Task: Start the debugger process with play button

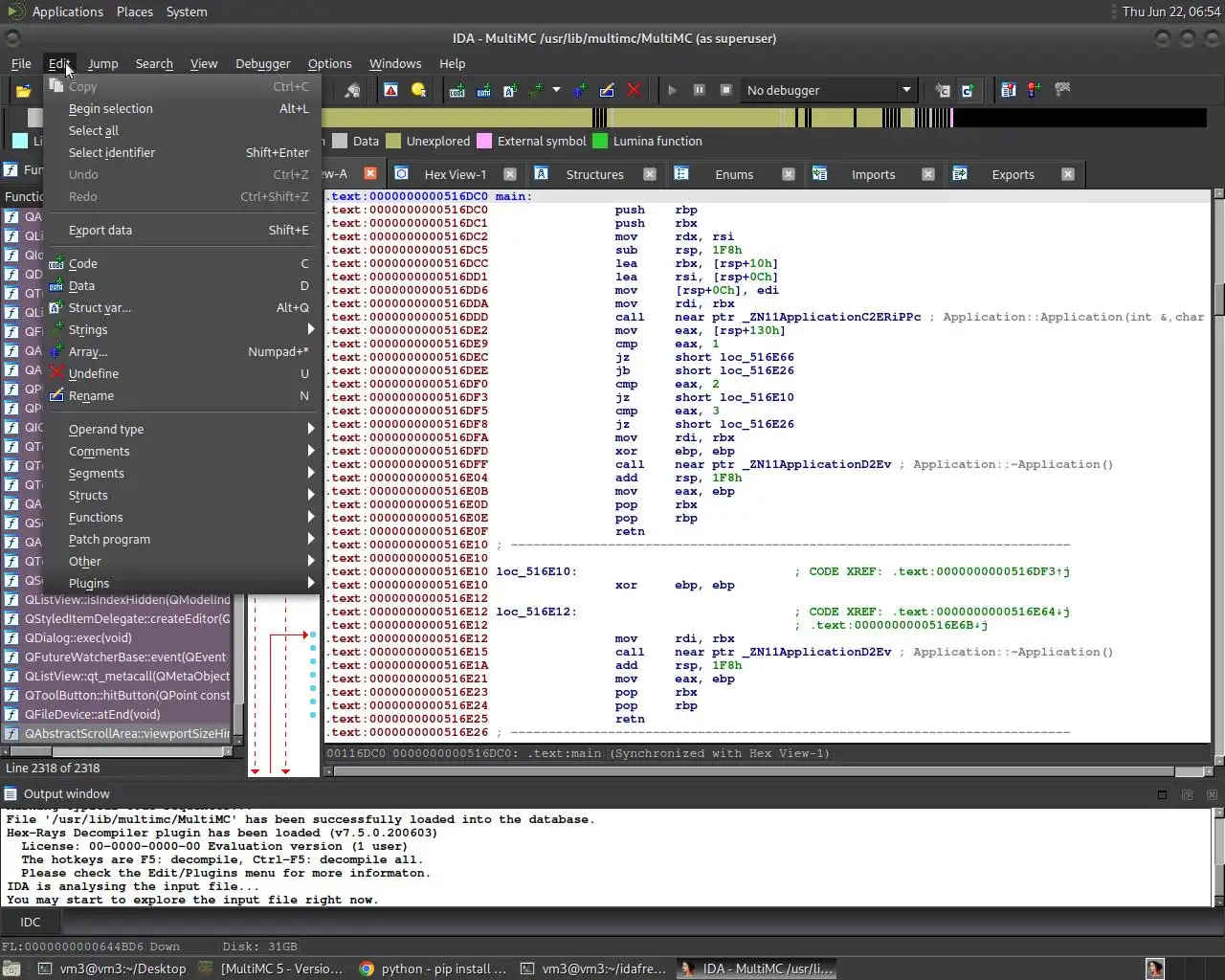Action: click(672, 90)
